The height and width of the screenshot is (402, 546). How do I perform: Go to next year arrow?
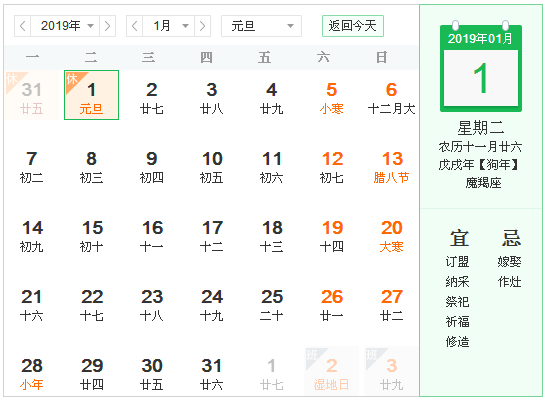108,26
